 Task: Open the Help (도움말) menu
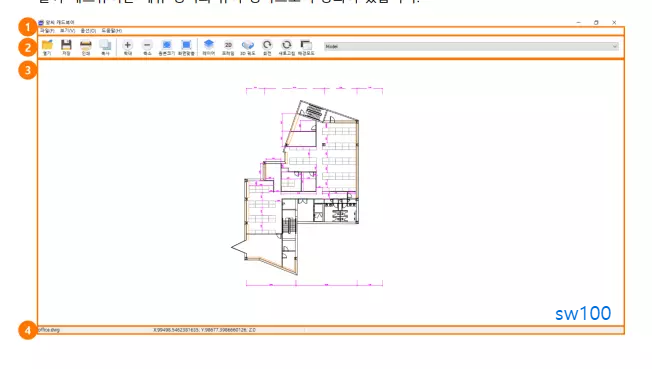click(x=112, y=31)
